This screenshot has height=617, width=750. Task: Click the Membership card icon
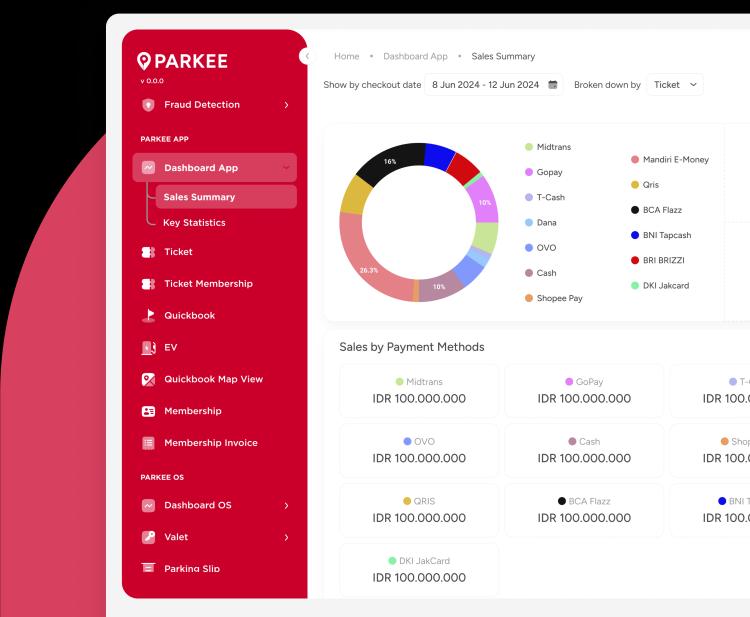(x=148, y=411)
